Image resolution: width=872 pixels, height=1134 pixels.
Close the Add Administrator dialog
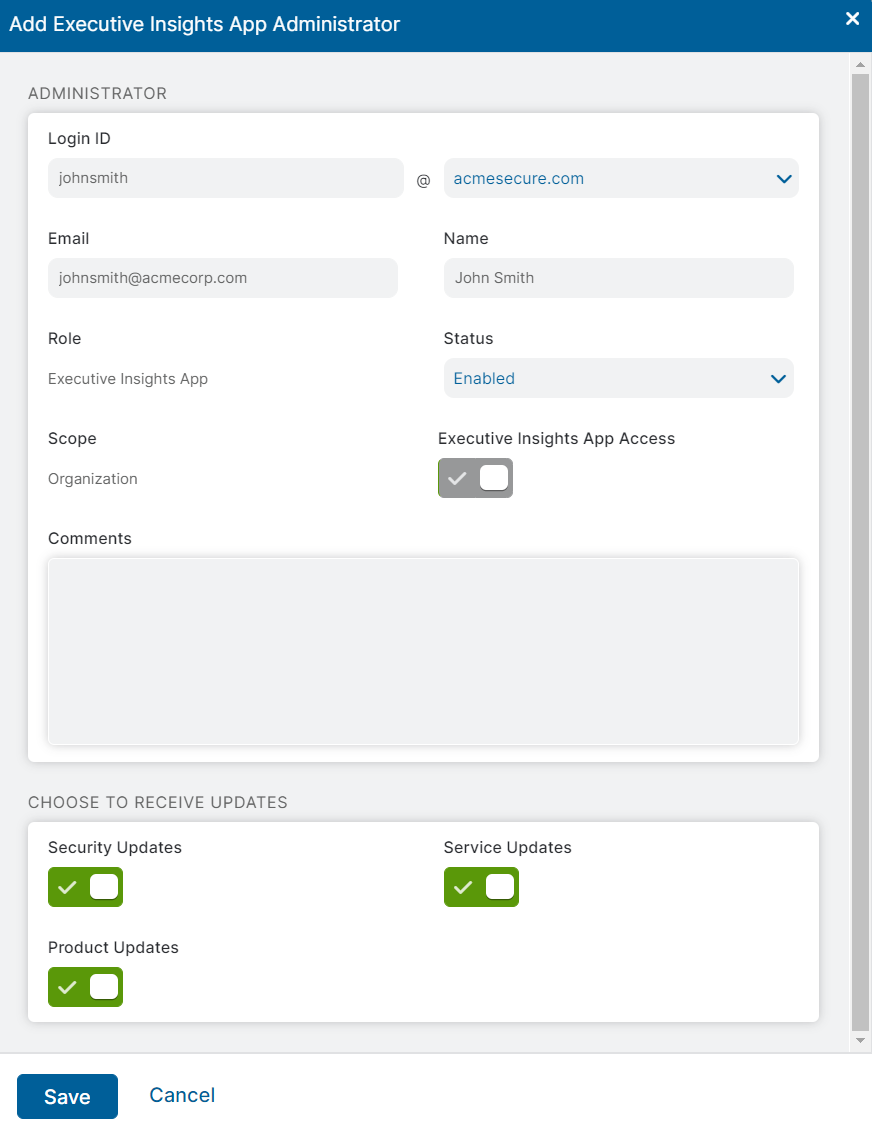click(x=852, y=18)
